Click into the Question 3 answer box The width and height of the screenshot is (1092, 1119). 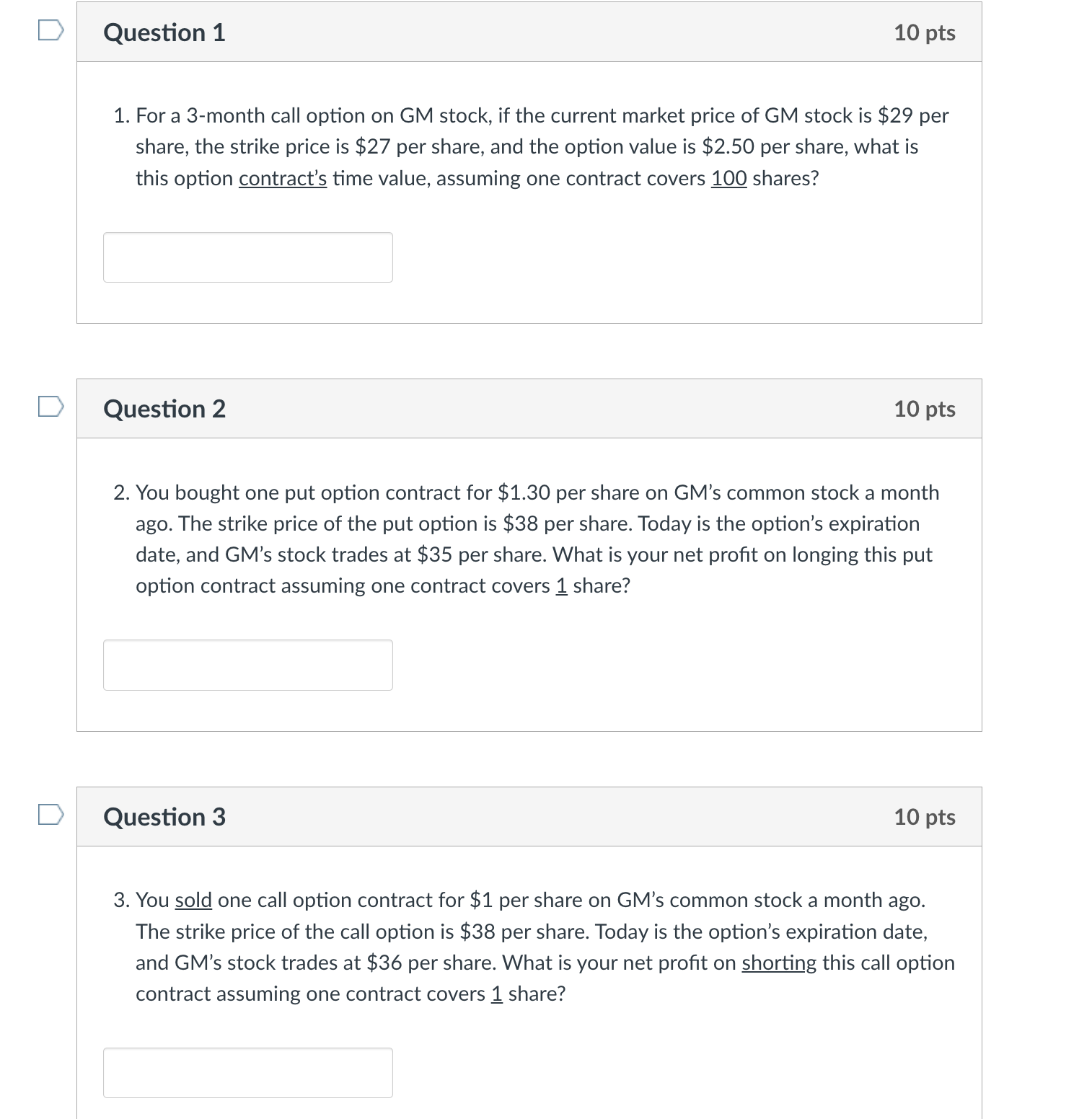click(x=247, y=1073)
